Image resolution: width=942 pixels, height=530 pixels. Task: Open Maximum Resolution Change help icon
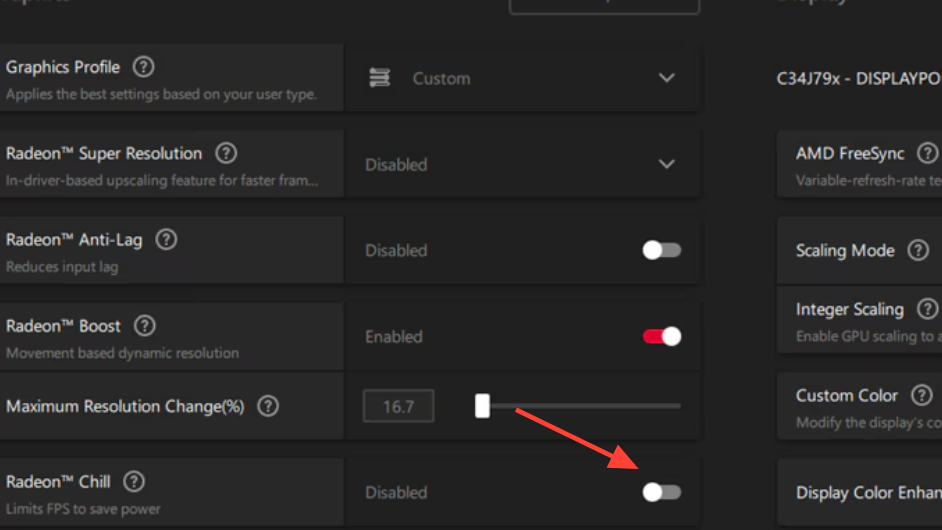[268, 406]
